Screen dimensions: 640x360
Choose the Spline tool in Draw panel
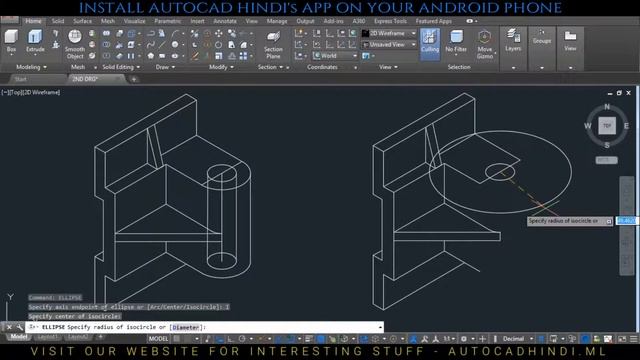coord(151,44)
